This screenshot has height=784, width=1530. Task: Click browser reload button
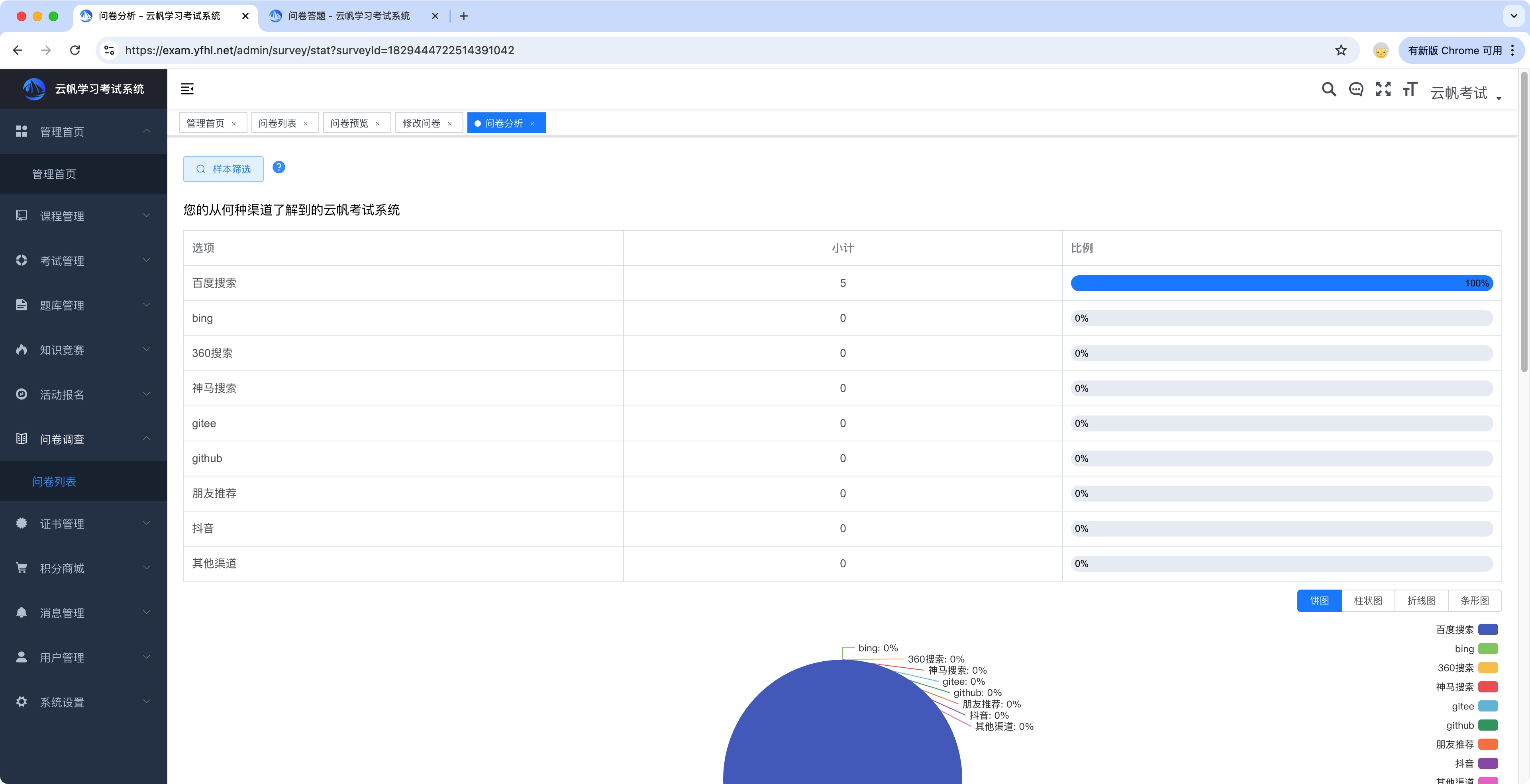(x=75, y=50)
